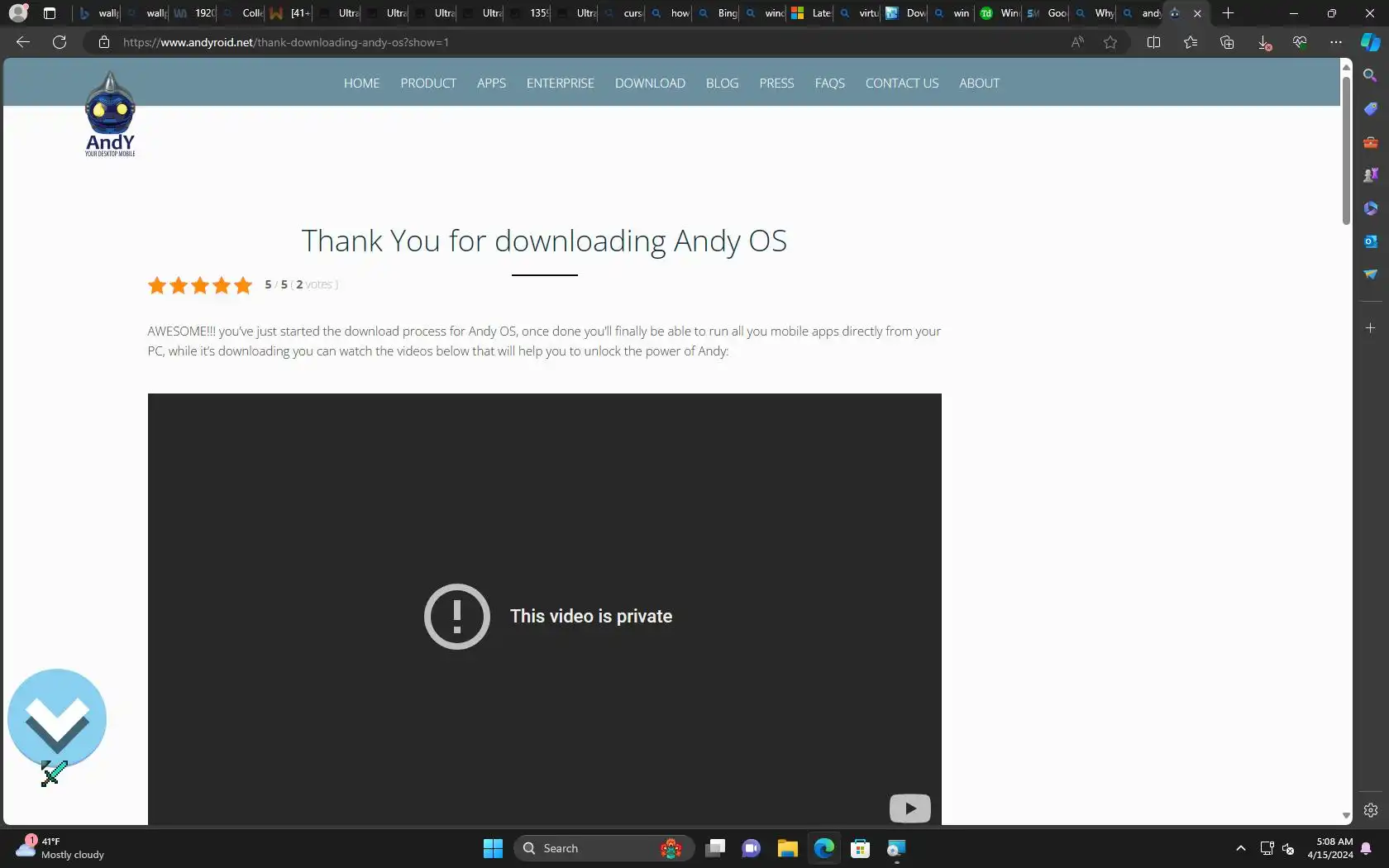Viewport: 1389px width, 868px height.
Task: Open the APPS menu item
Action: (x=491, y=83)
